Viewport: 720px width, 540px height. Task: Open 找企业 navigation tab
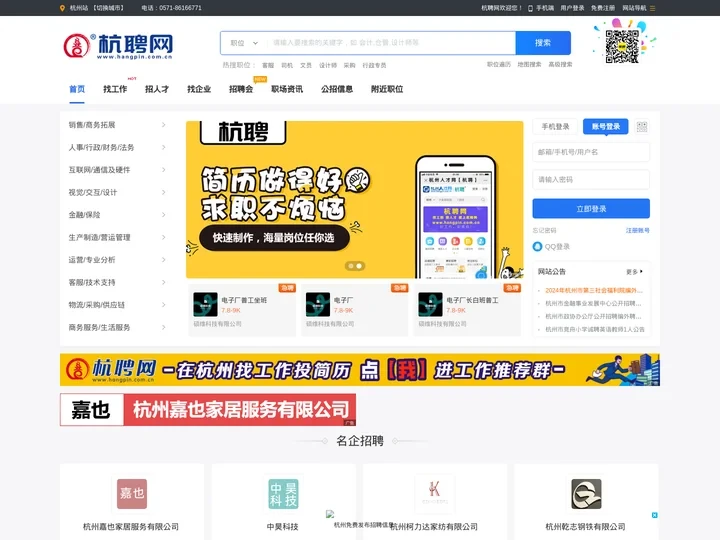pos(199,89)
